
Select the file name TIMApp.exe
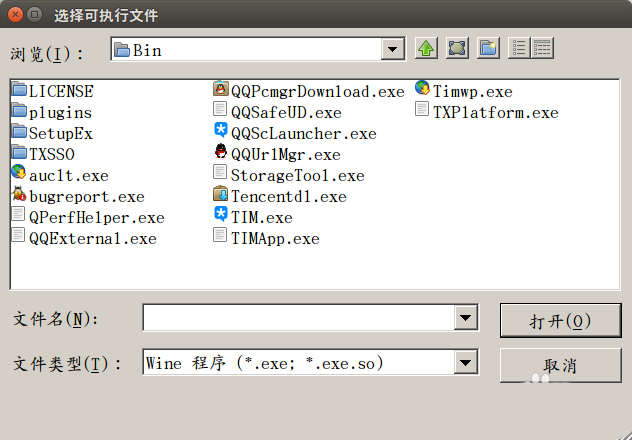275,239
